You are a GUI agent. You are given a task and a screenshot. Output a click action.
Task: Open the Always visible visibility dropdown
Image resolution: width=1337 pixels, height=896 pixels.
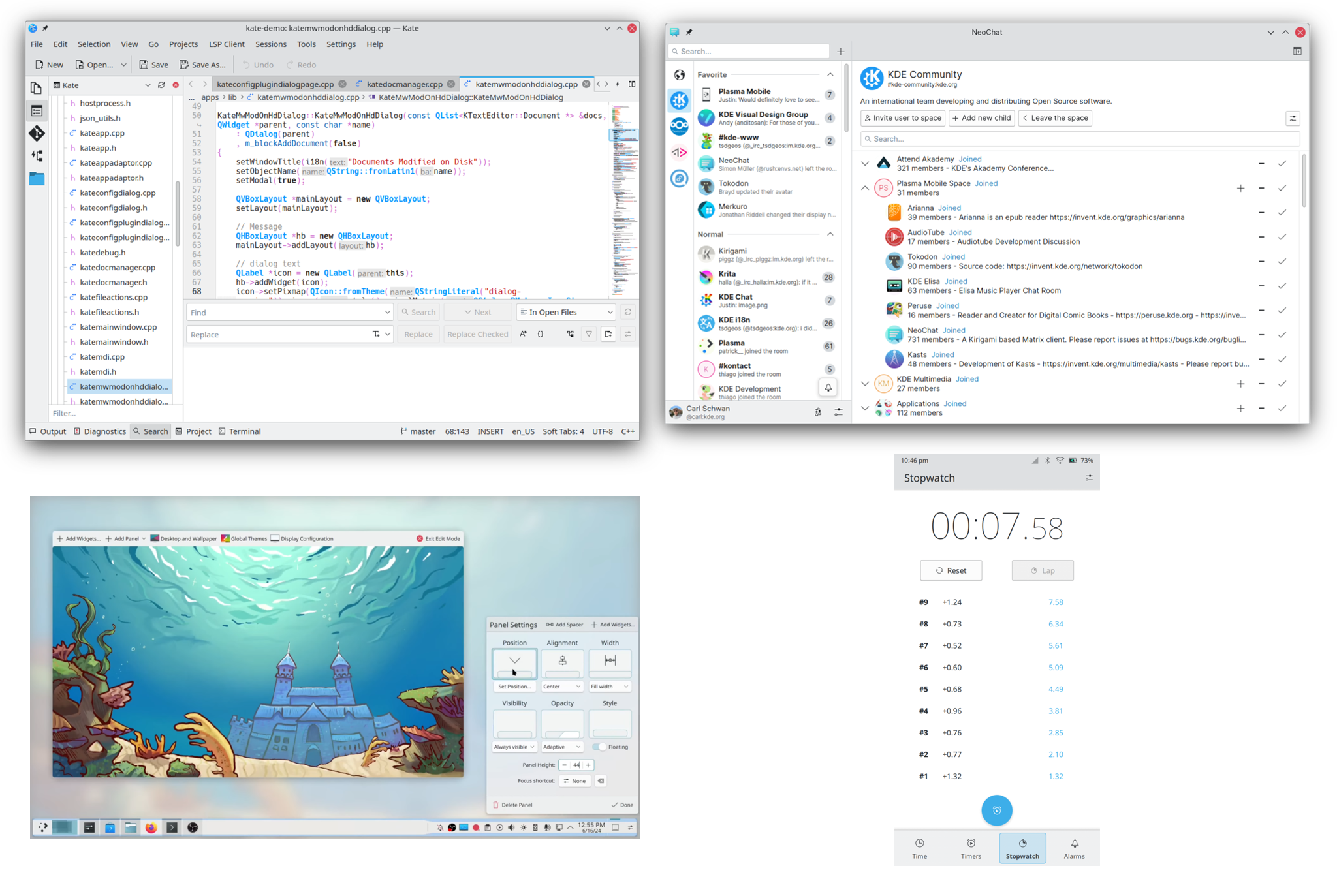point(514,747)
